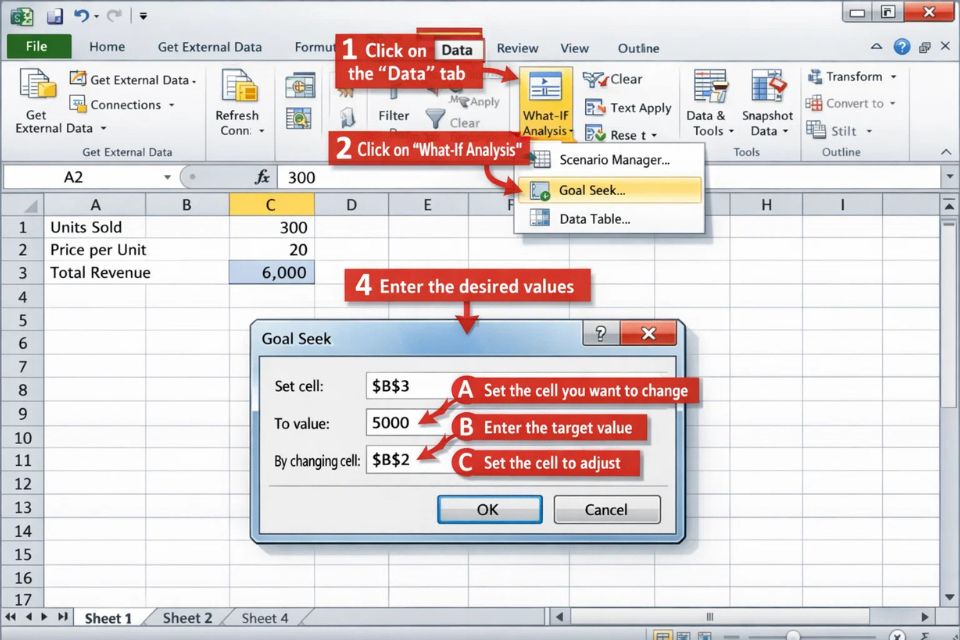Switch to Sheet 2
This screenshot has height=640, width=960.
pyautogui.click(x=187, y=618)
